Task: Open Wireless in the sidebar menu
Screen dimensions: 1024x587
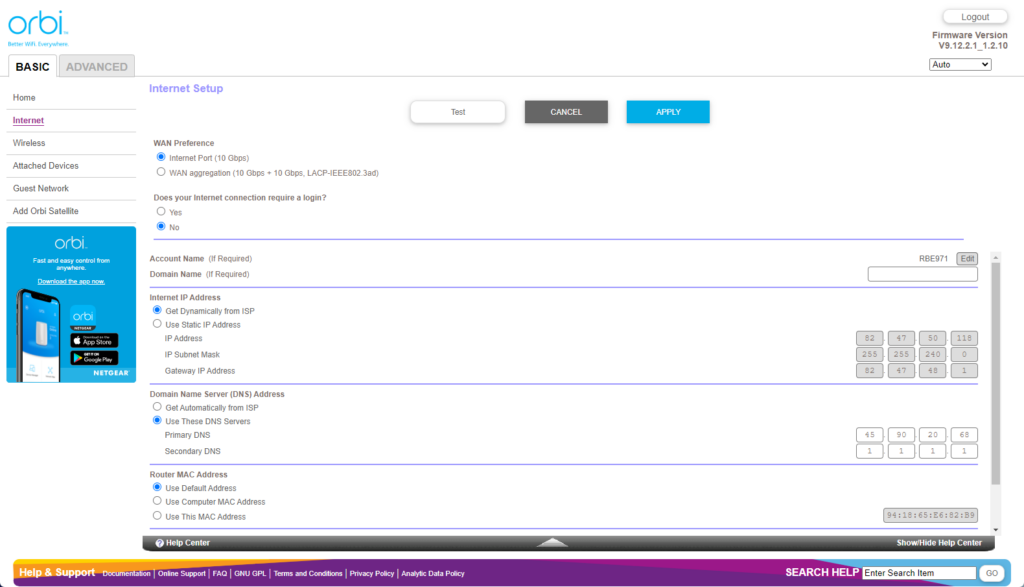Action: pyautogui.click(x=29, y=143)
